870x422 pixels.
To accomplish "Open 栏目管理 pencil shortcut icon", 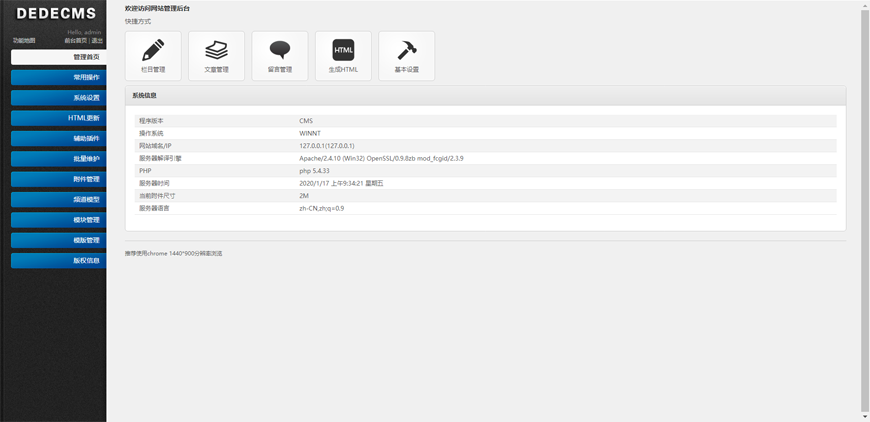I will point(153,55).
